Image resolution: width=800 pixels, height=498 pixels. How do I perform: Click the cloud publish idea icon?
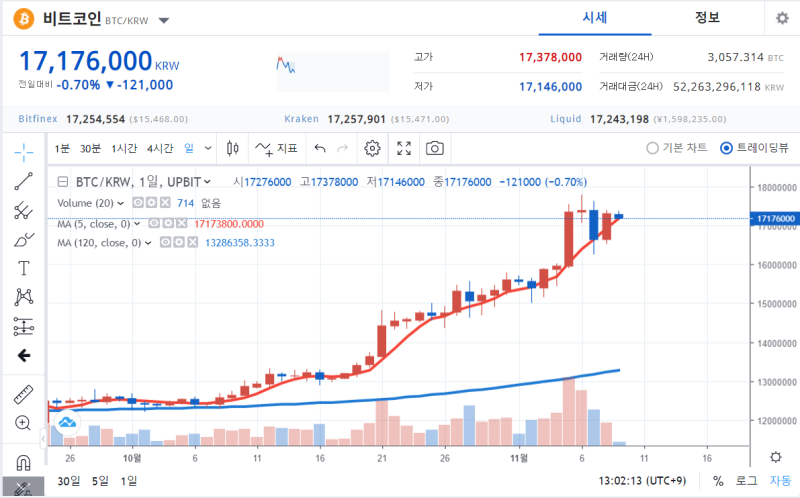coord(67,422)
